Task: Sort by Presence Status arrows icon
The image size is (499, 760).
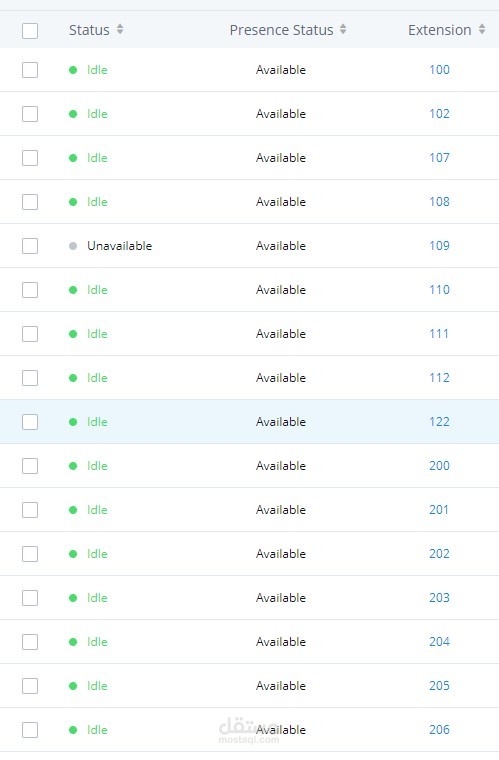Action: pos(343,30)
